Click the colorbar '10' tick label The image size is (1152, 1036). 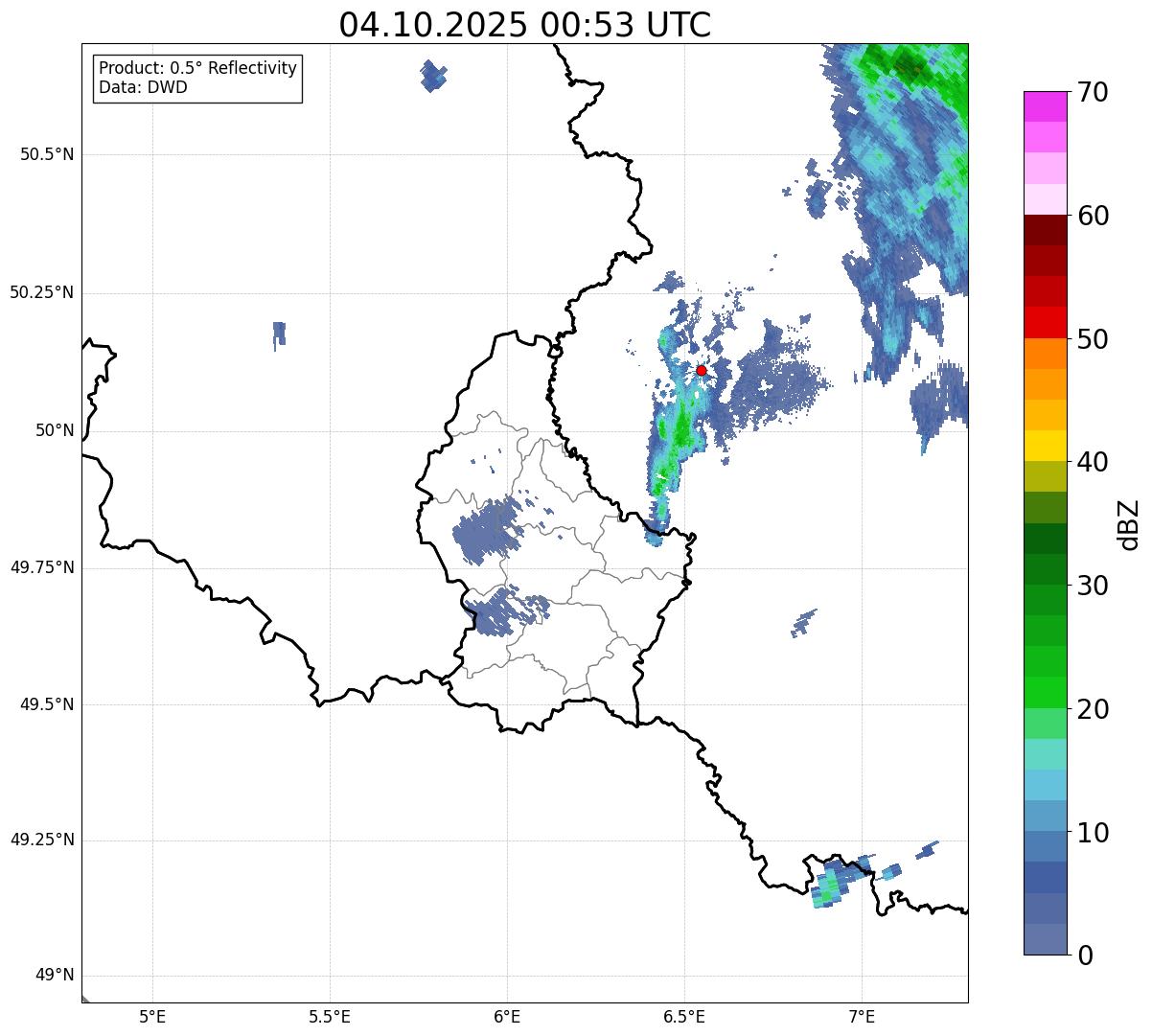(1094, 833)
